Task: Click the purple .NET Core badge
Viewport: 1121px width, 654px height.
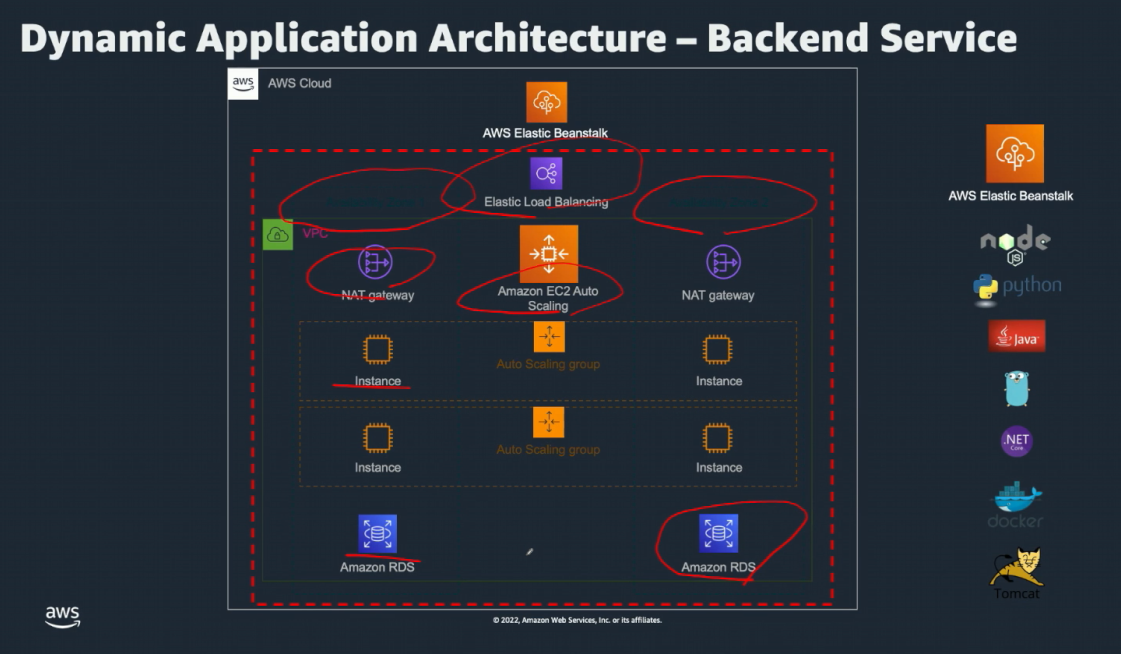Action: coord(1016,441)
